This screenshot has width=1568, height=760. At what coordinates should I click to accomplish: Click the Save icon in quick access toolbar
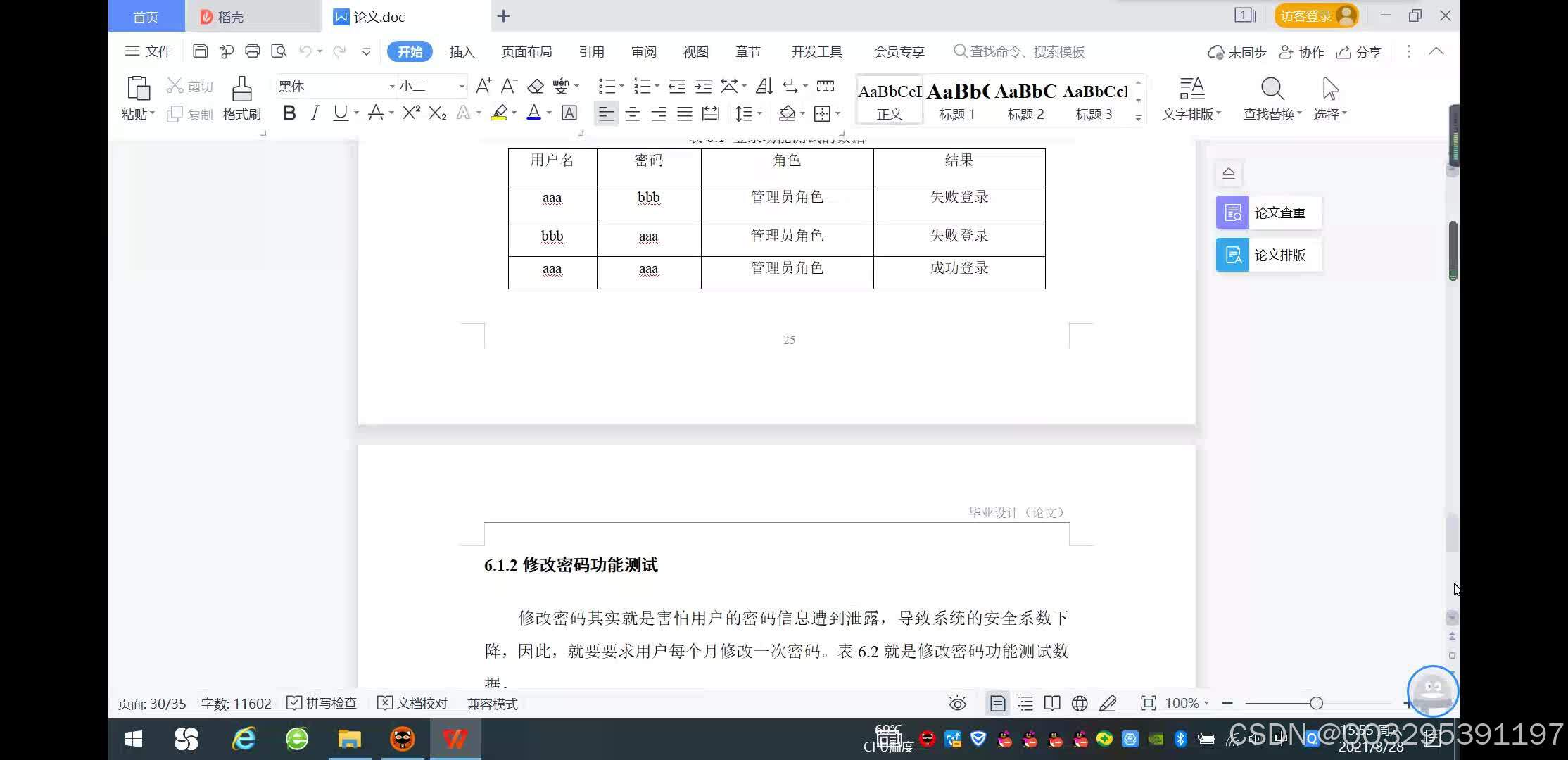[200, 51]
